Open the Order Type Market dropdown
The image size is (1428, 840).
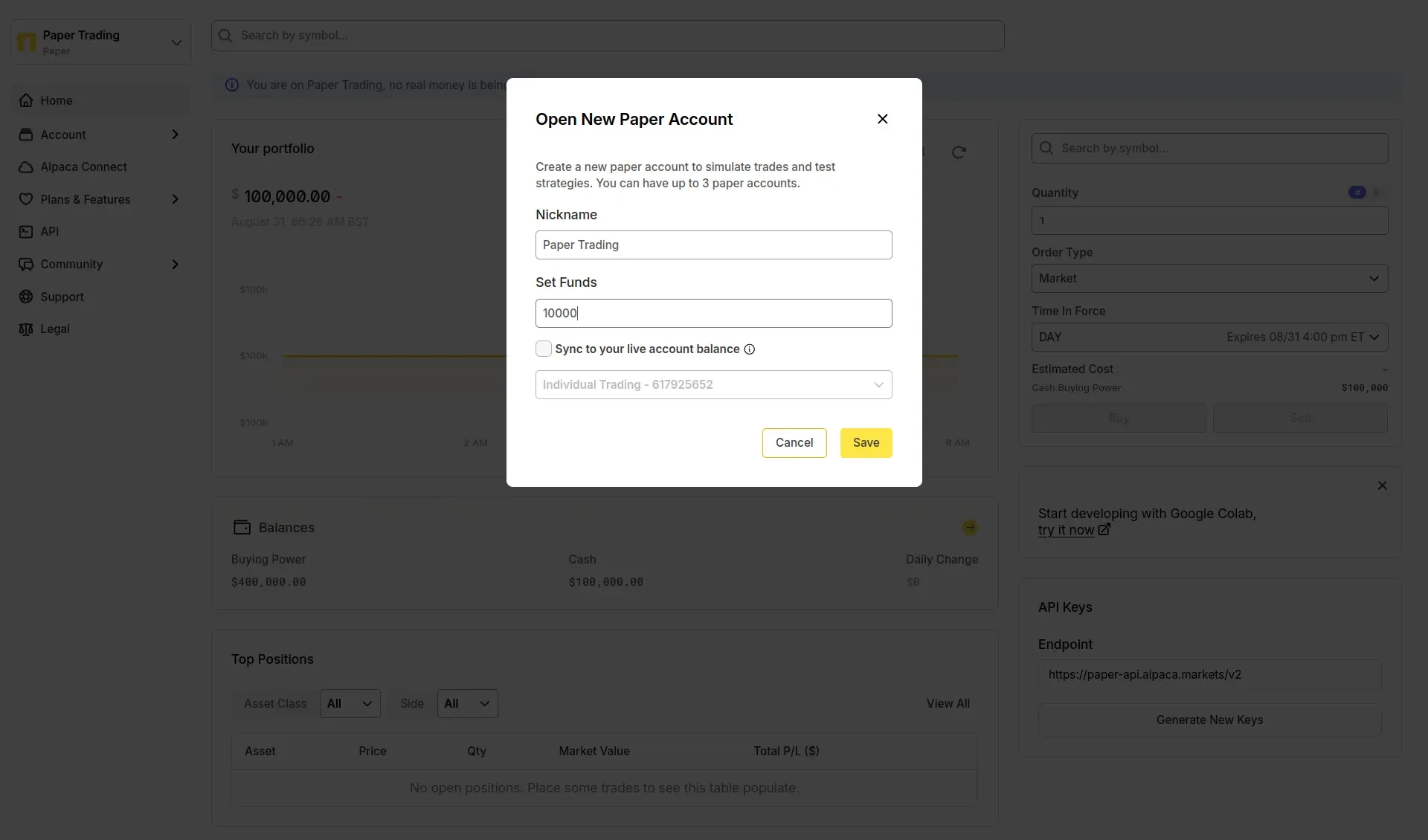[1209, 278]
